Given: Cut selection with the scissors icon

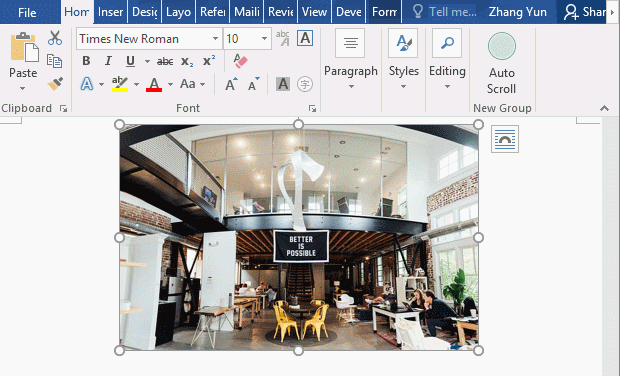Looking at the screenshot, I should click(55, 38).
